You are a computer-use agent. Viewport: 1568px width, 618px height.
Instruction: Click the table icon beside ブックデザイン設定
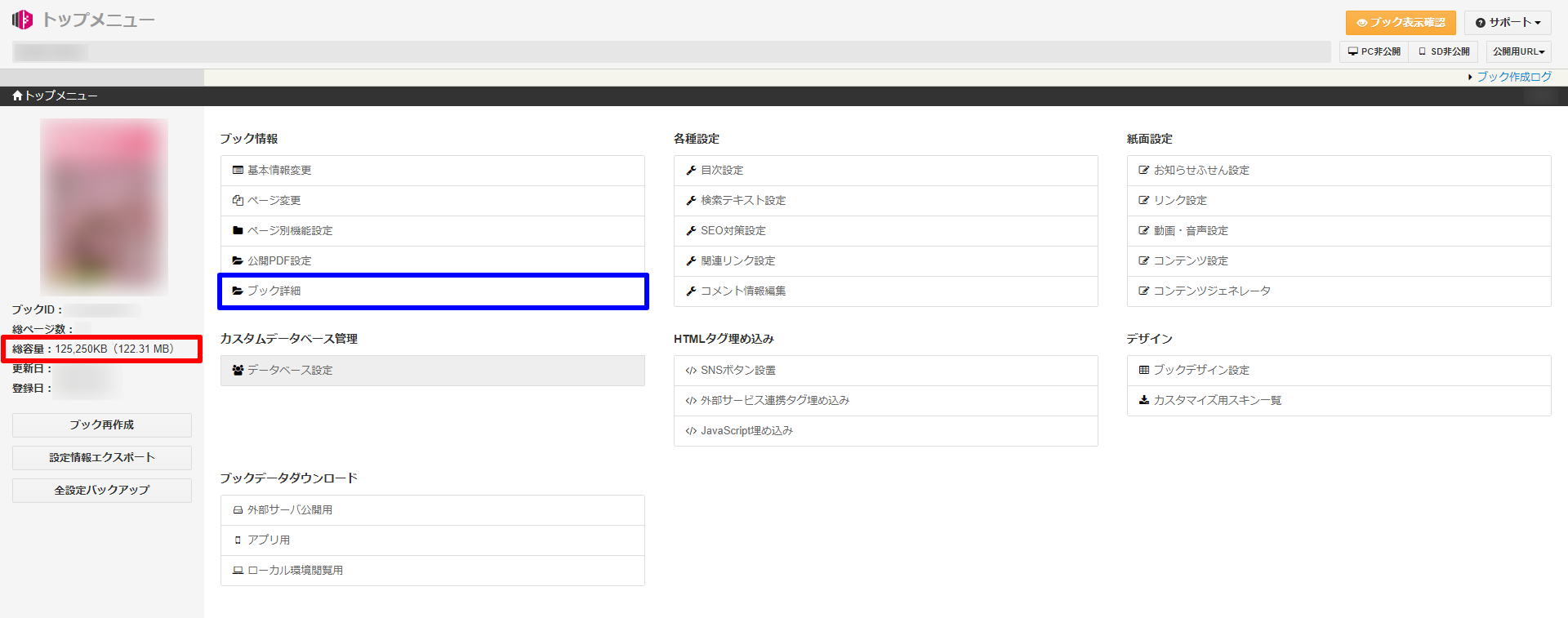click(x=1144, y=371)
